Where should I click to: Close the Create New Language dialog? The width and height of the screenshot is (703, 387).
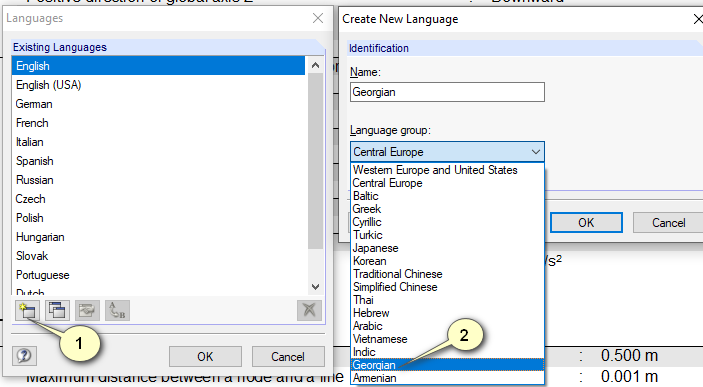[x=698, y=19]
